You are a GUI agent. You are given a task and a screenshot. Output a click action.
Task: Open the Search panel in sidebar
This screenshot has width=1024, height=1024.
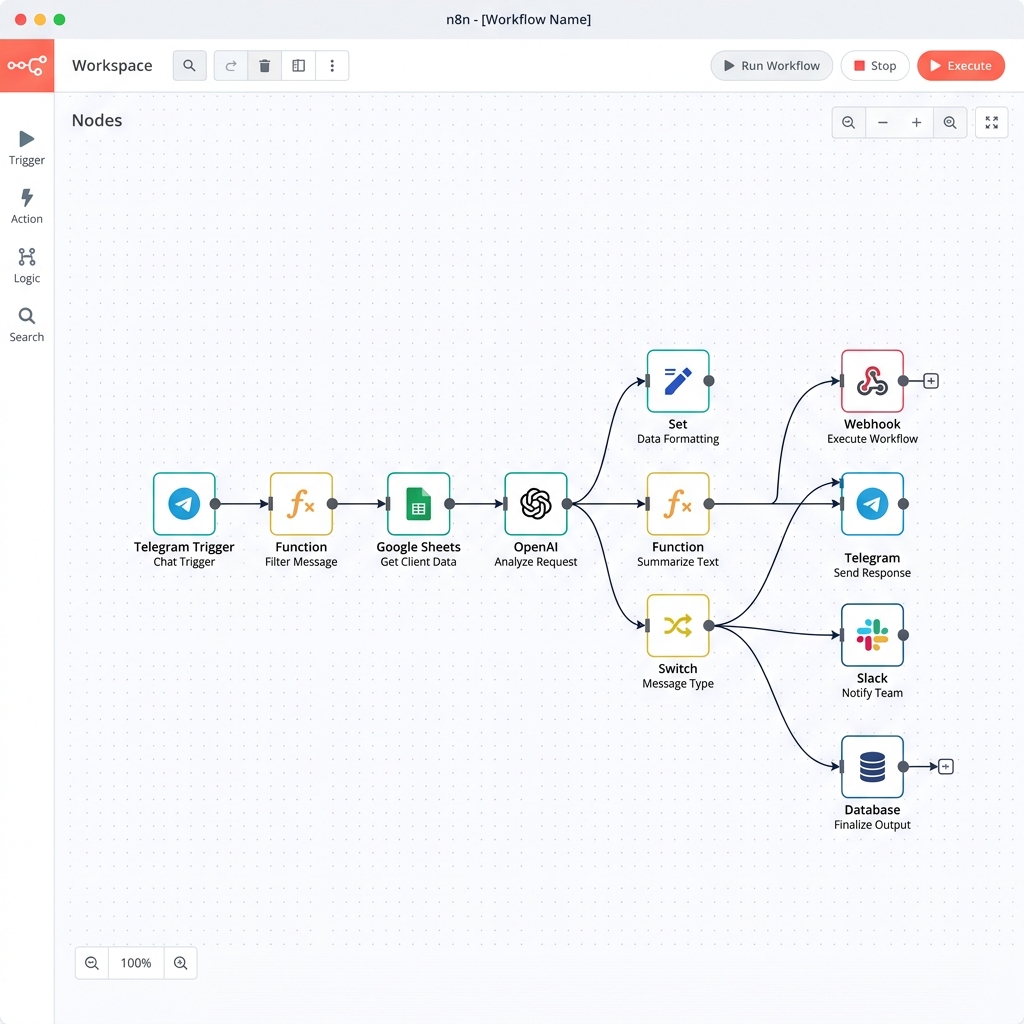click(27, 325)
